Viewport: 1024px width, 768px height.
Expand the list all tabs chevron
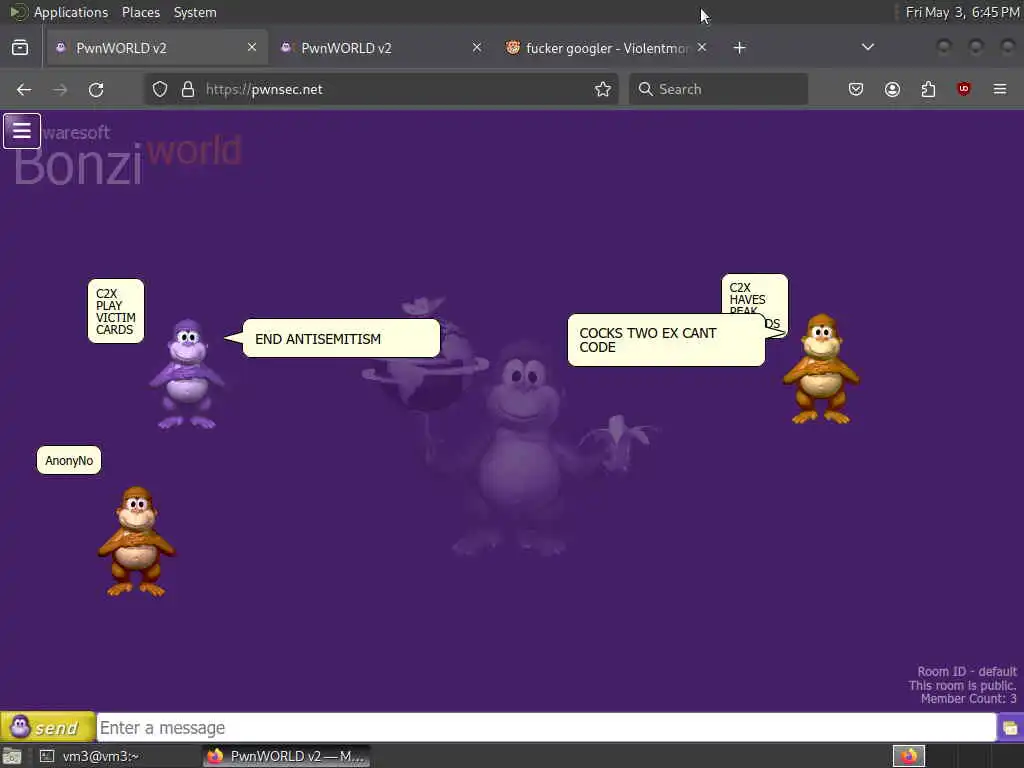coord(868,47)
